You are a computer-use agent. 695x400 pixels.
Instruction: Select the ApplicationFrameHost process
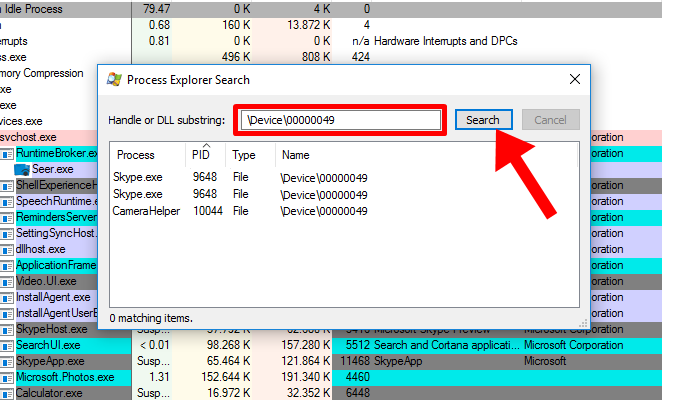point(56,265)
